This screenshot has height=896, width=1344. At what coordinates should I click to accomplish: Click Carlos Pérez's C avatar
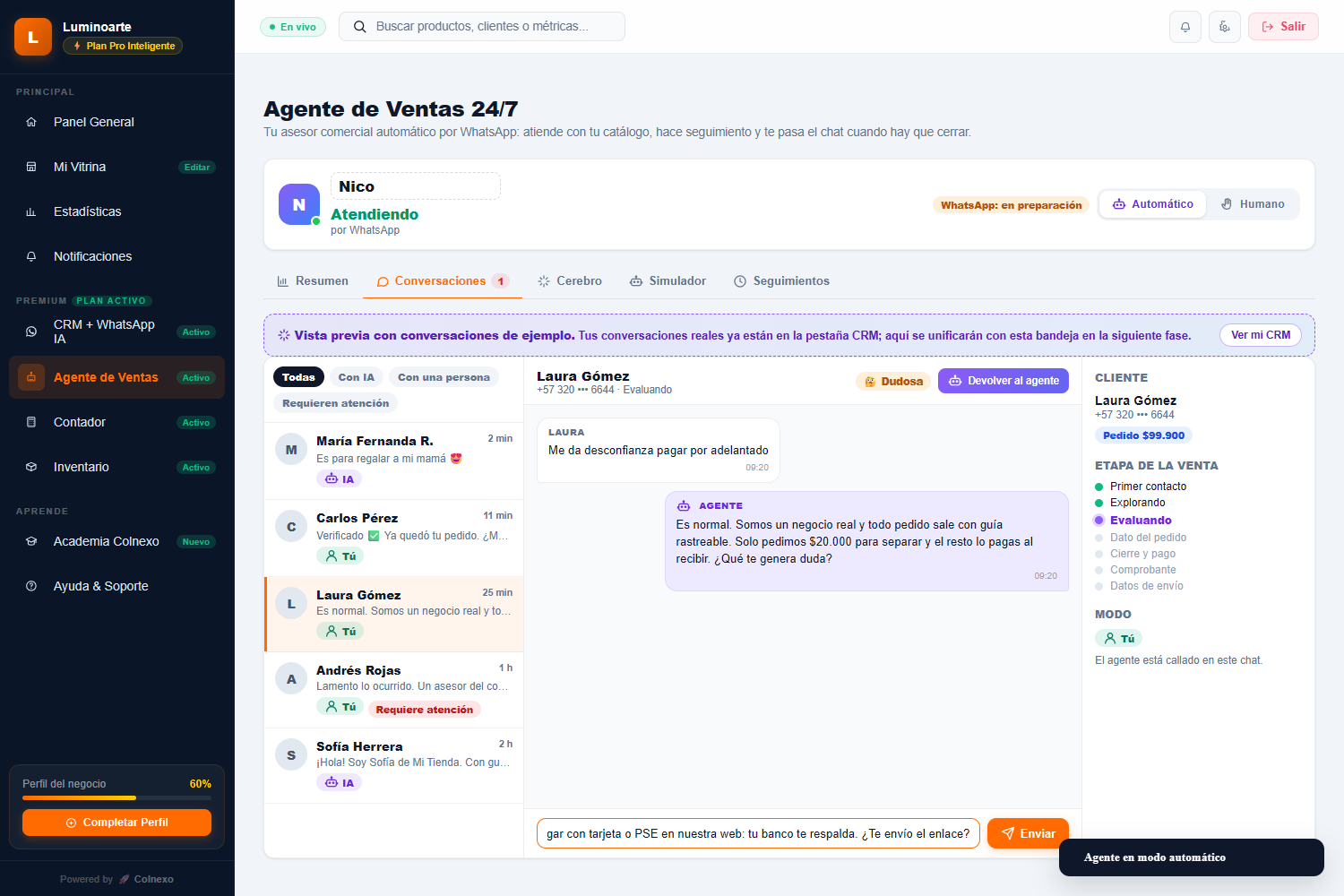(x=291, y=527)
